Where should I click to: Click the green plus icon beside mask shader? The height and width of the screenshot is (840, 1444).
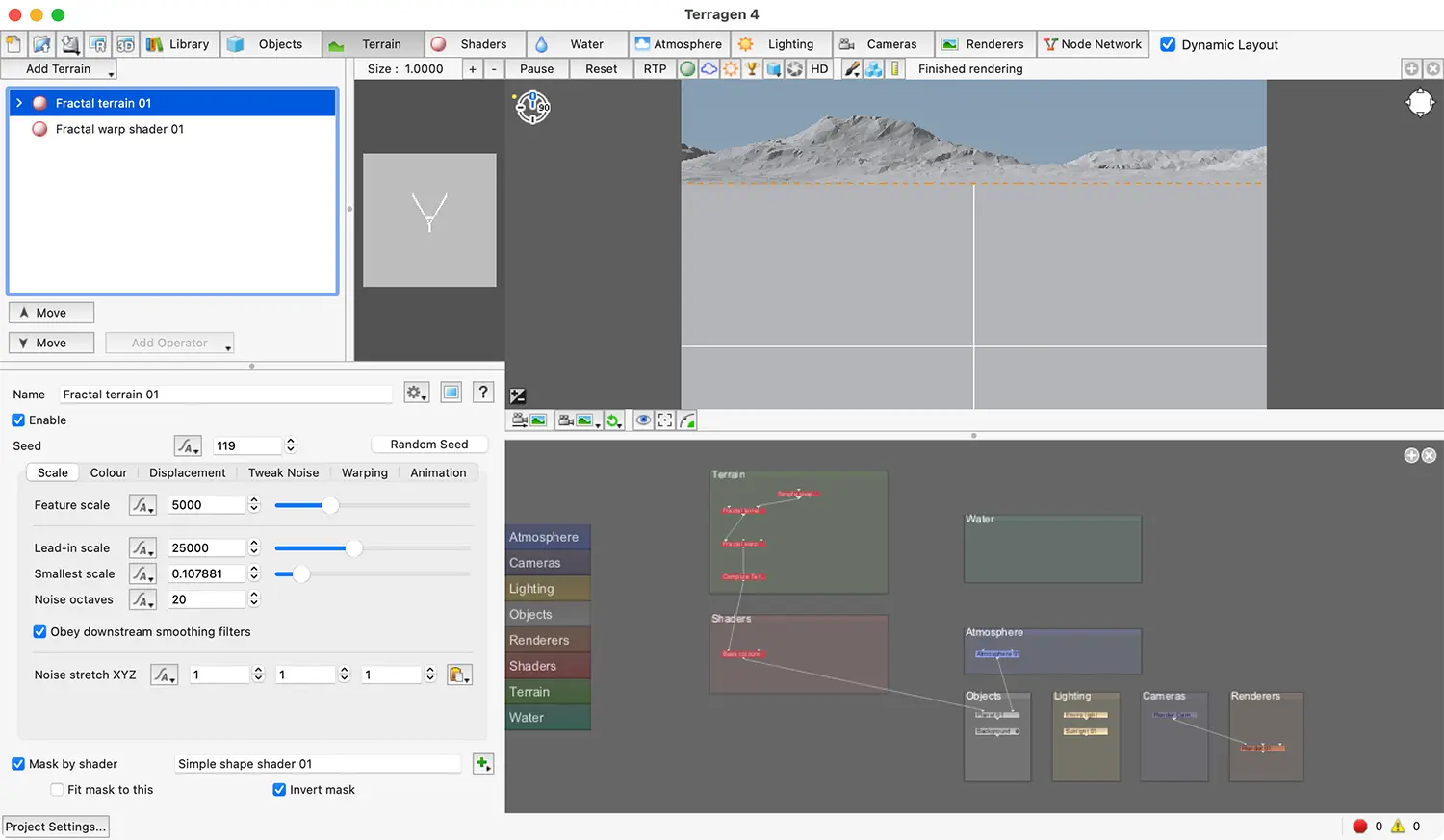[482, 764]
